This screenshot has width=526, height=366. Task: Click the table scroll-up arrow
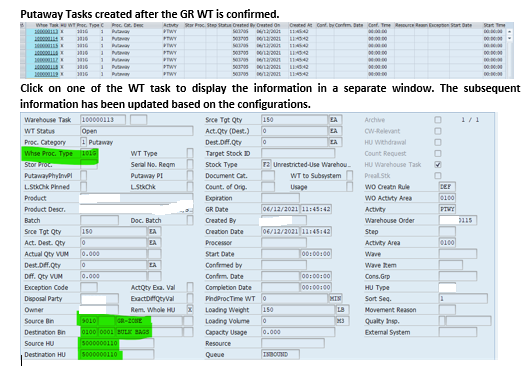510,32
